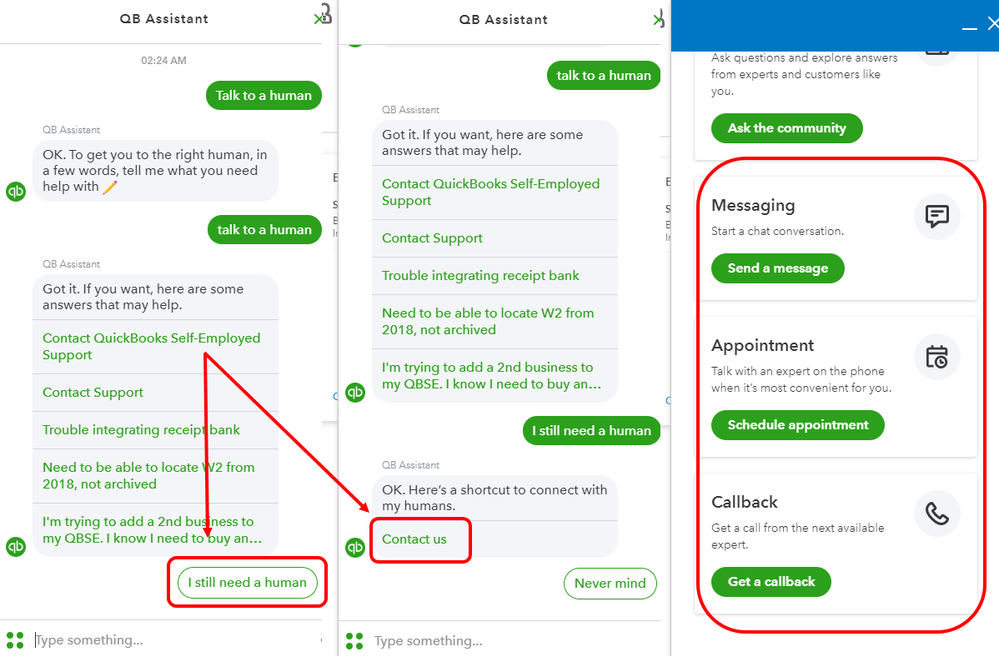Click the Appointment calendar clock icon

click(x=937, y=357)
